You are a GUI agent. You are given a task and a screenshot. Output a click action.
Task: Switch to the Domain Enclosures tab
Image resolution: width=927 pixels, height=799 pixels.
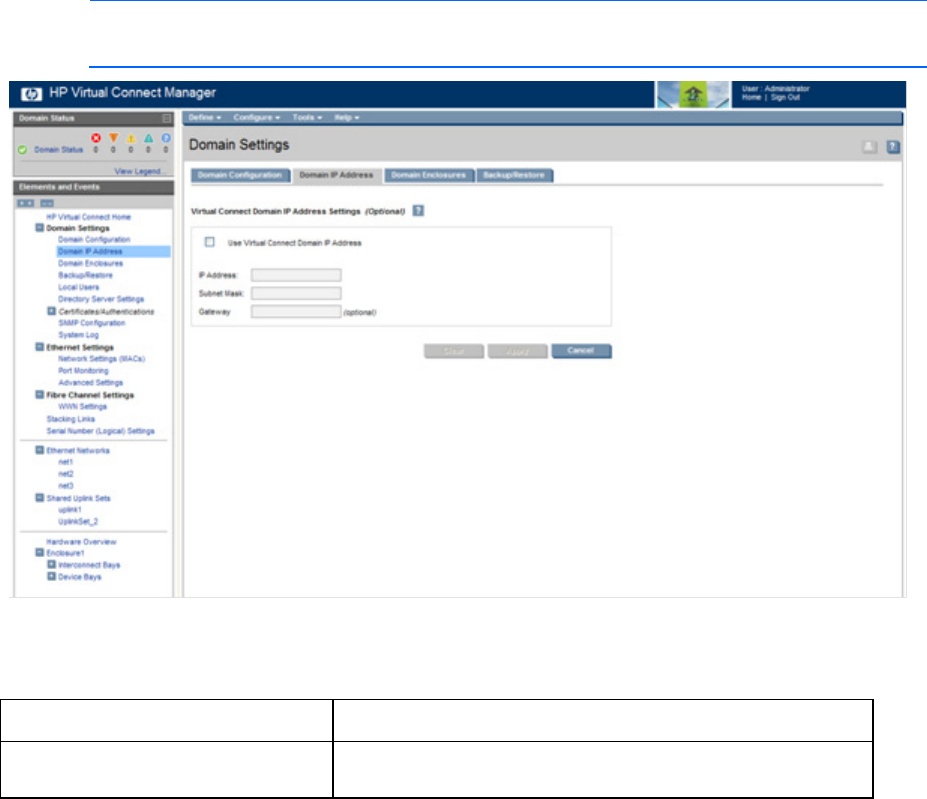[x=428, y=175]
